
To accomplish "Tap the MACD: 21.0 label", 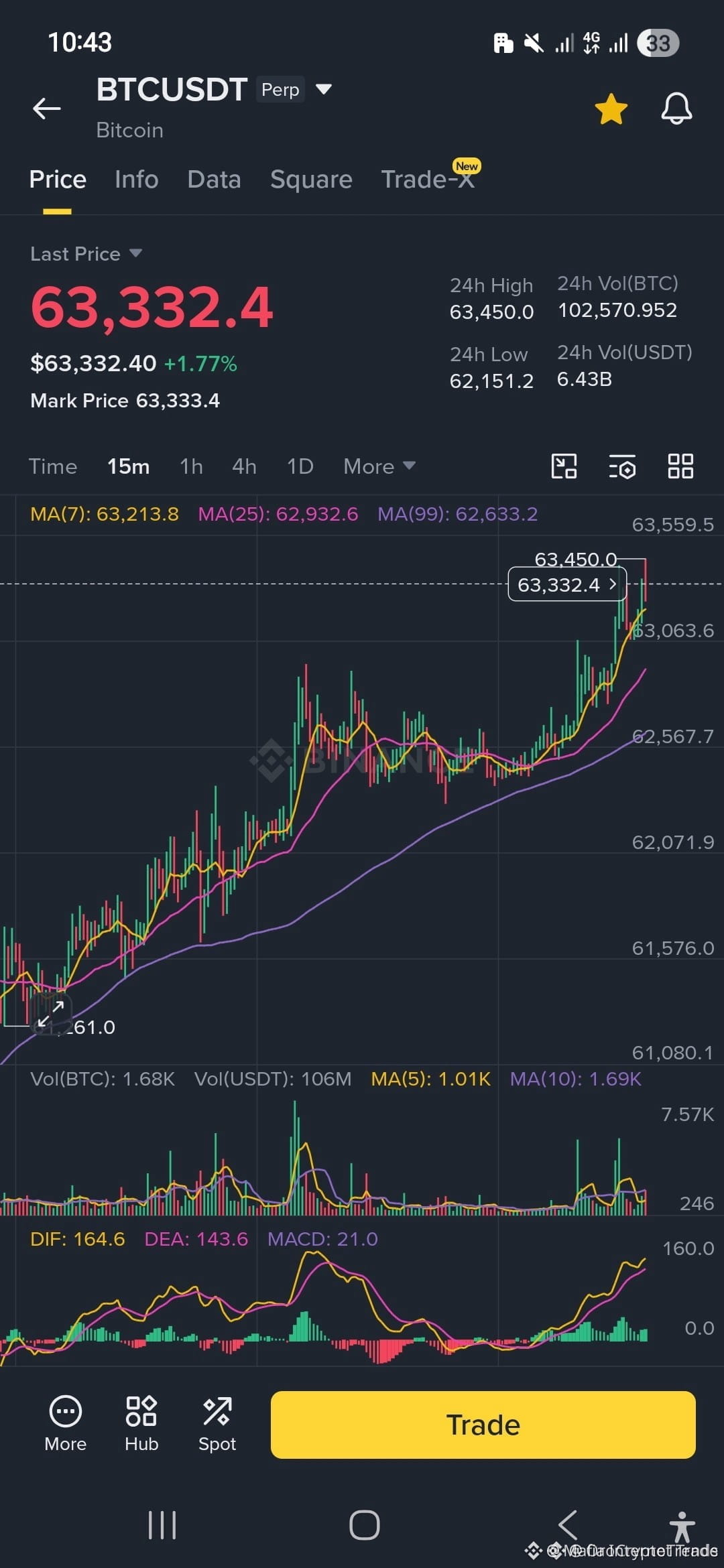I will [322, 1239].
